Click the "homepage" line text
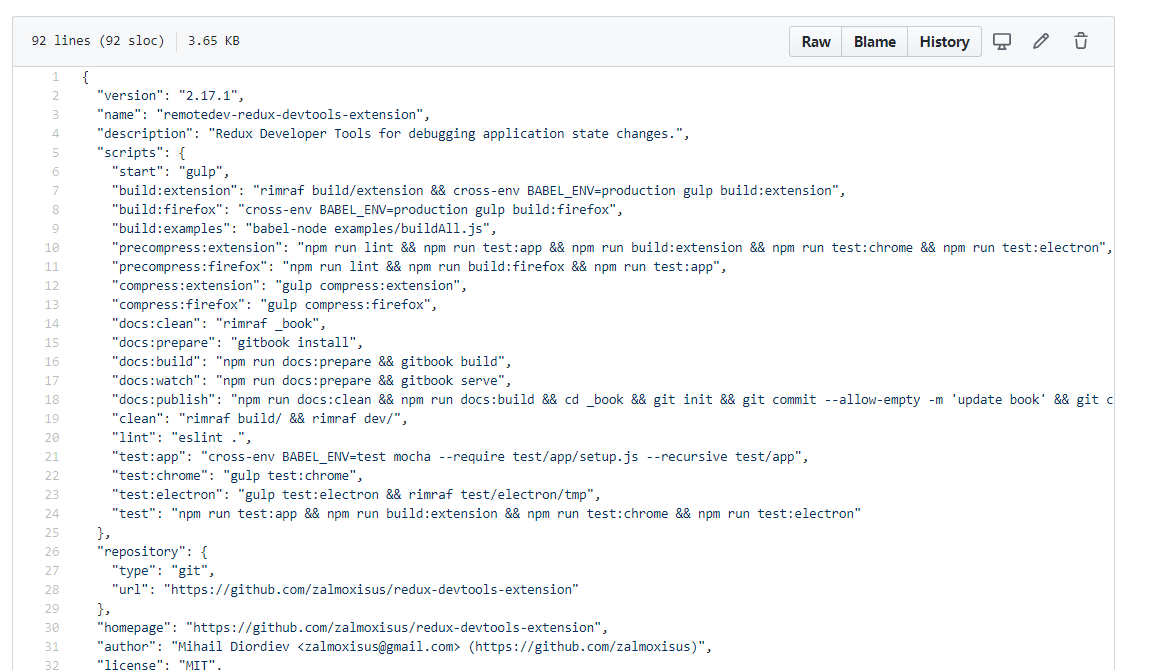Viewport: 1160px width, 670px height. pos(352,628)
